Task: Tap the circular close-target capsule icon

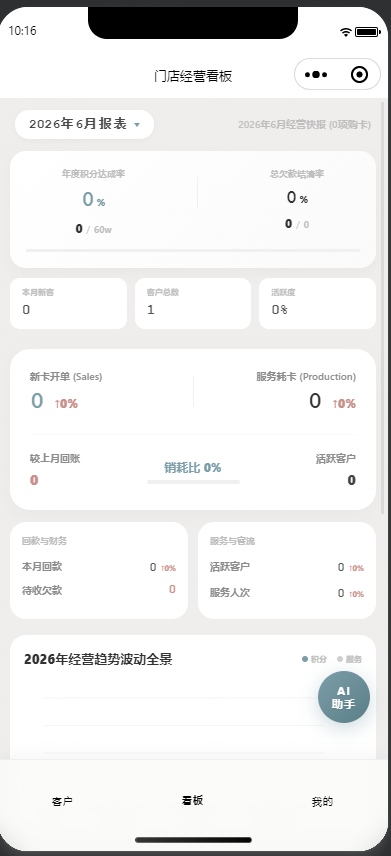Action: pos(359,74)
